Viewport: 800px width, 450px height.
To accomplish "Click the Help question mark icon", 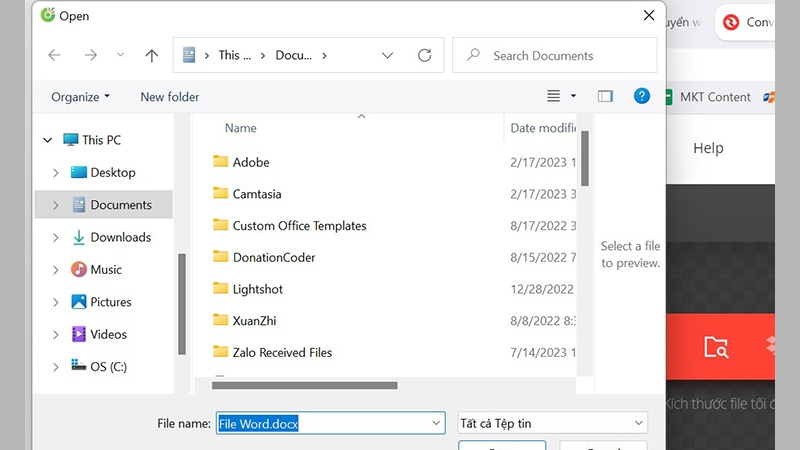I will point(642,96).
